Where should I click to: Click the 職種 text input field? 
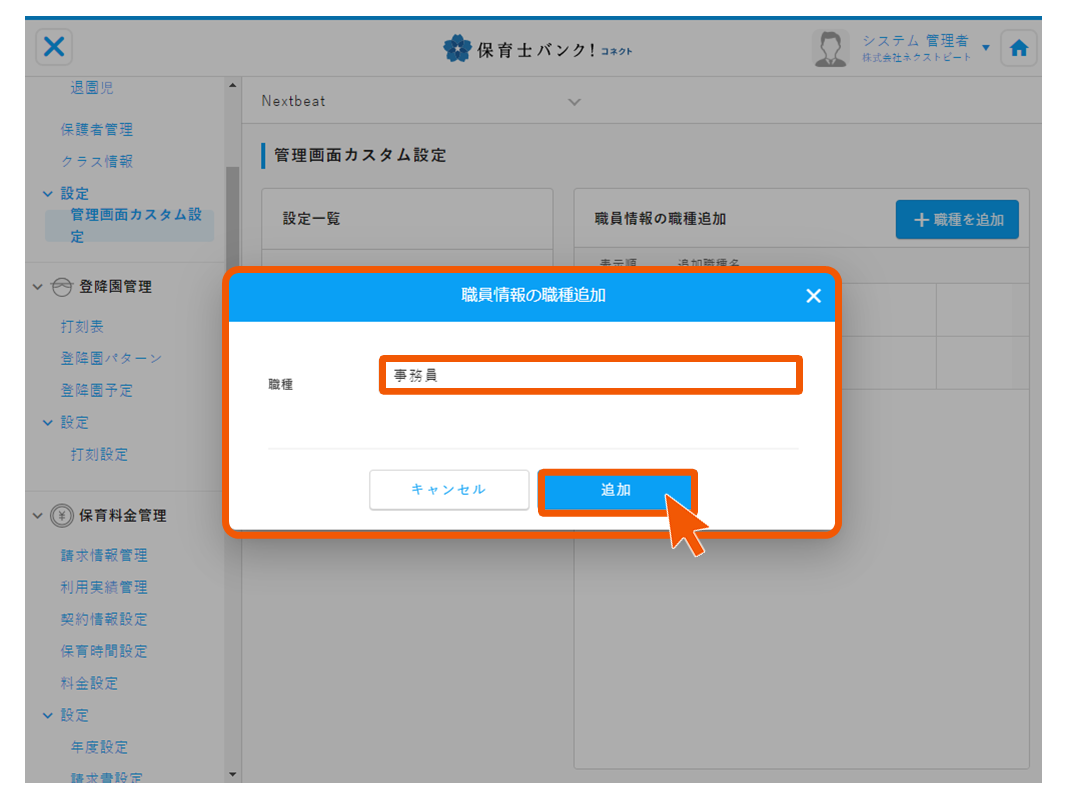[x=590, y=376]
